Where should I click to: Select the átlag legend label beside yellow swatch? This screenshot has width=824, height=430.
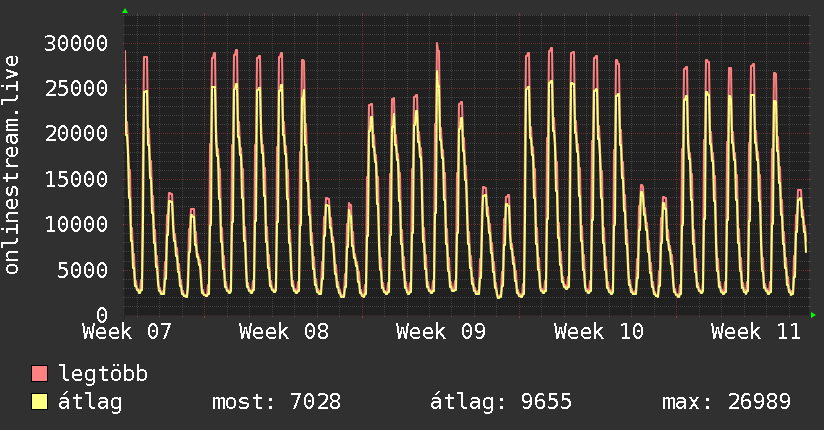pyautogui.click(x=90, y=401)
